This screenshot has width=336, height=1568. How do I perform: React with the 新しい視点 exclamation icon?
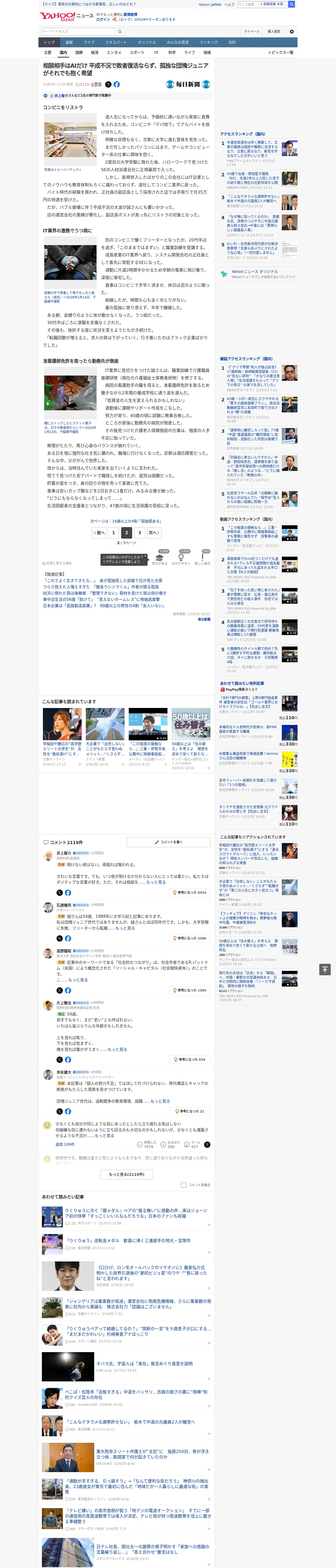(x=203, y=558)
